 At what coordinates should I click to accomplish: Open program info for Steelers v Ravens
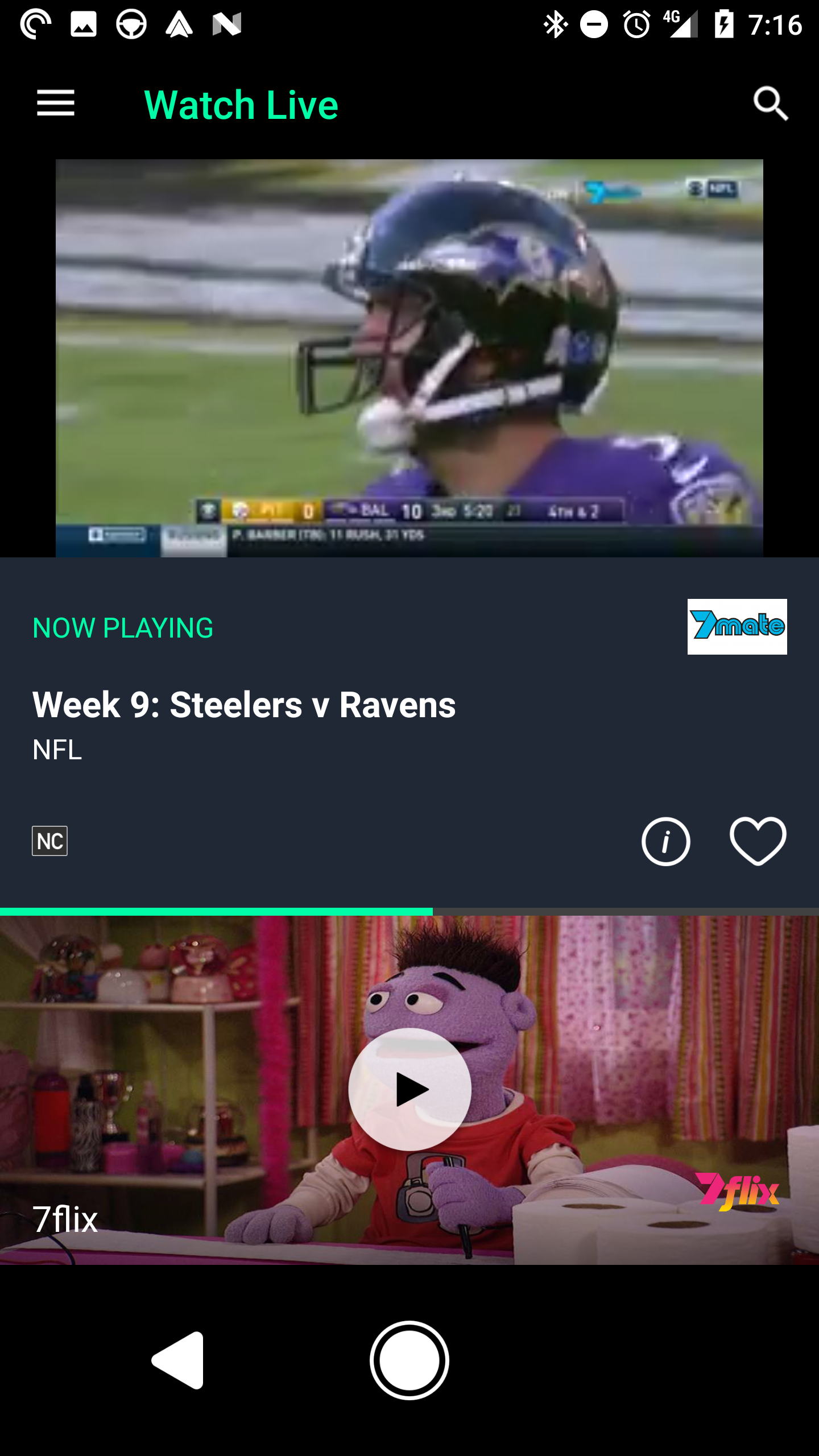[x=665, y=841]
